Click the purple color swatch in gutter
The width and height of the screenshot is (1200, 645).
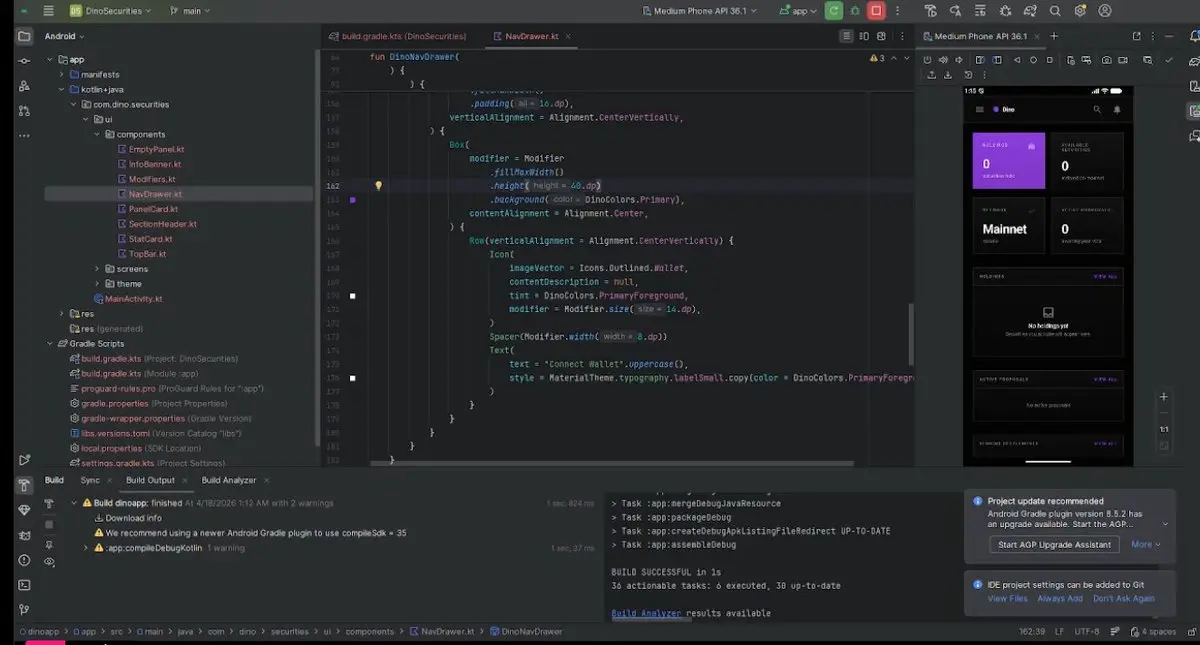tap(352, 200)
